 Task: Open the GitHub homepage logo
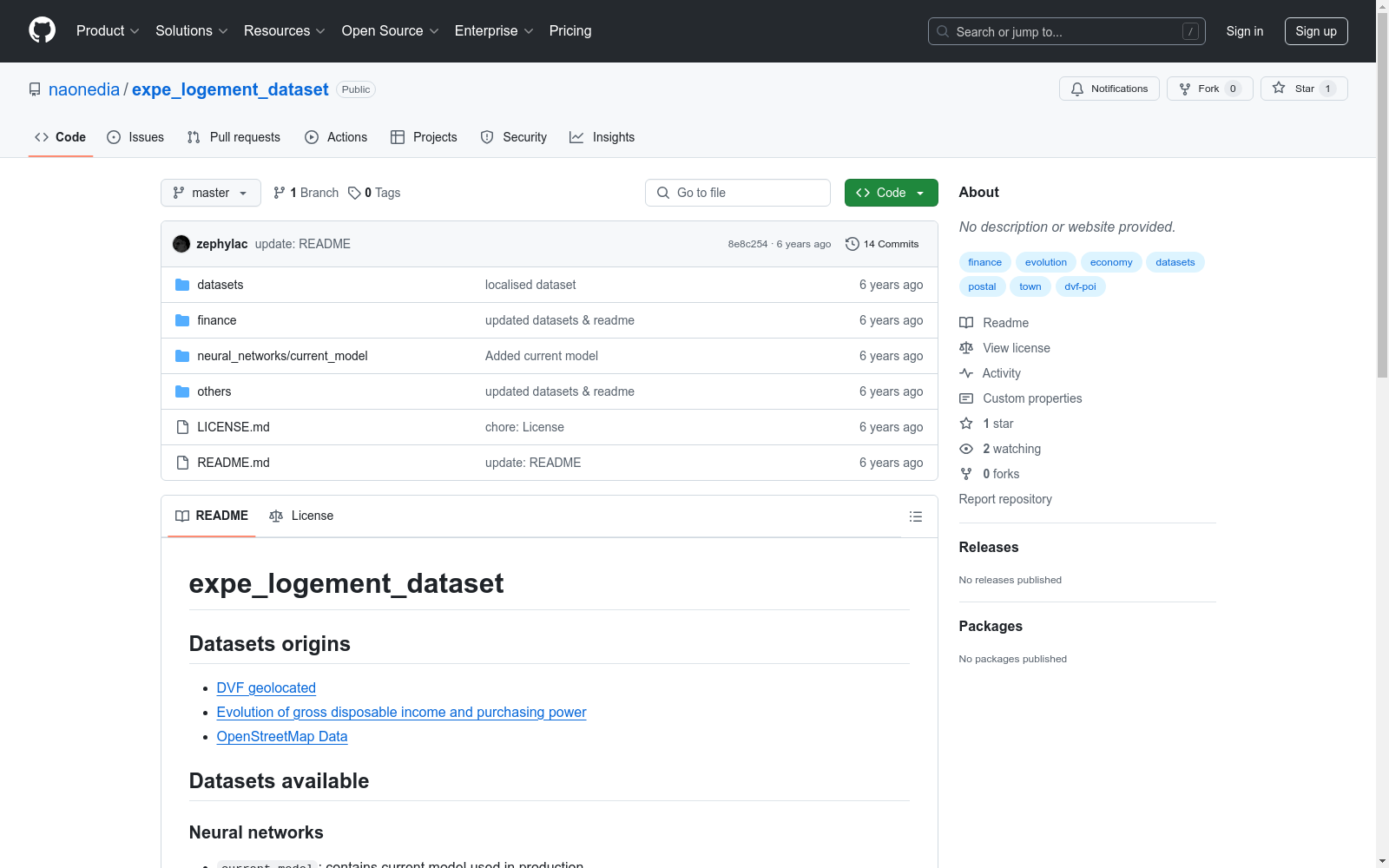(x=42, y=30)
